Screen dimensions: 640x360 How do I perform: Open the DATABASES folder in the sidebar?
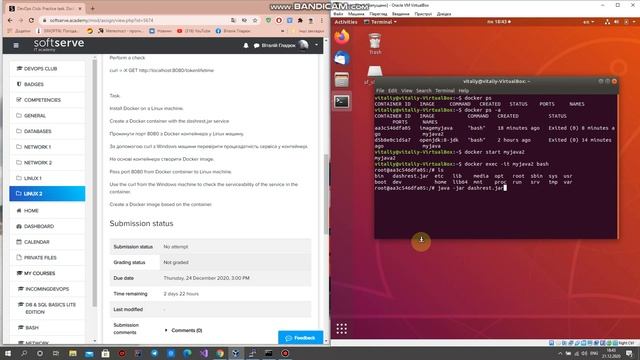coord(47,131)
